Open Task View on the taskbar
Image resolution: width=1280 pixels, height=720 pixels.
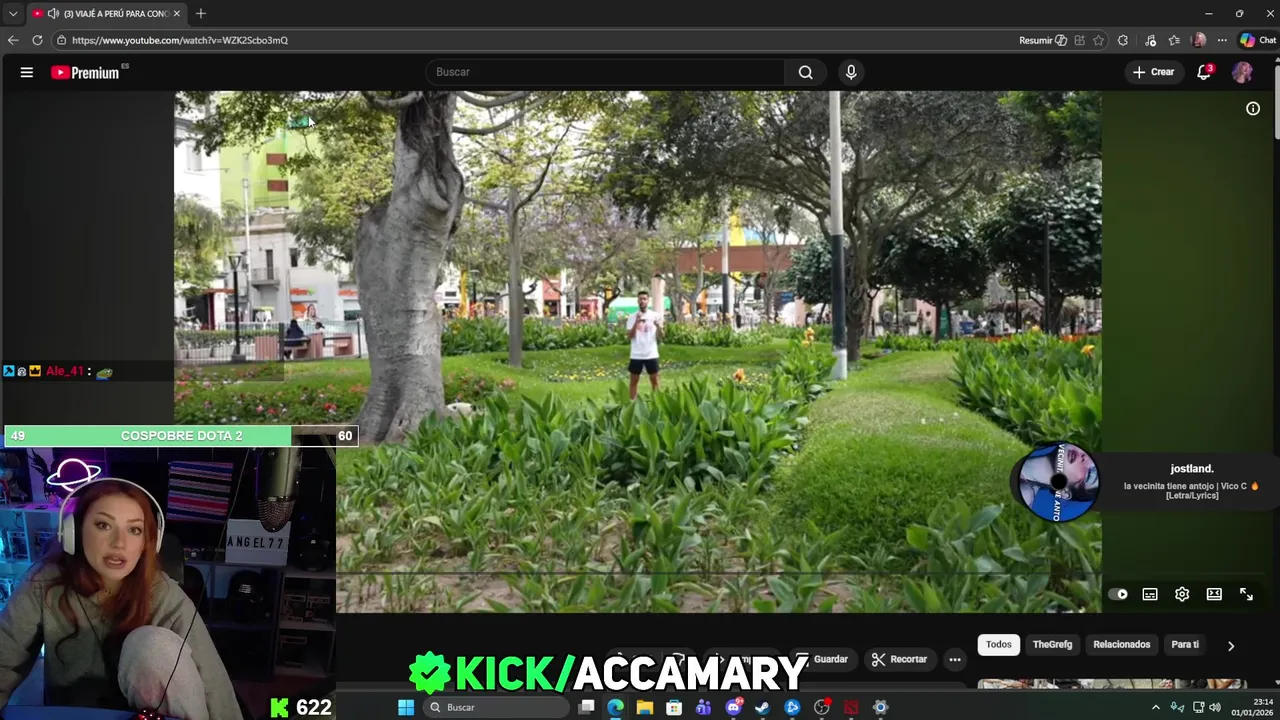click(x=587, y=707)
